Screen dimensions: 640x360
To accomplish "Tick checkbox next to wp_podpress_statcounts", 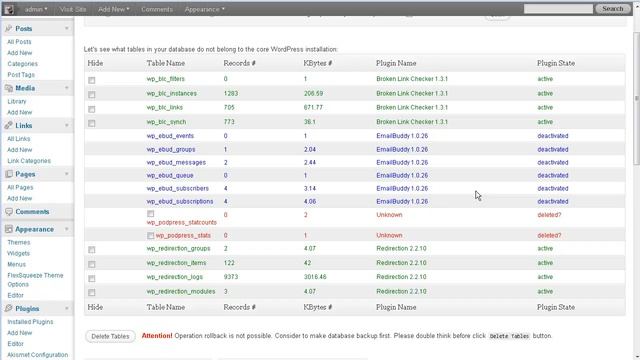I will [x=151, y=214].
